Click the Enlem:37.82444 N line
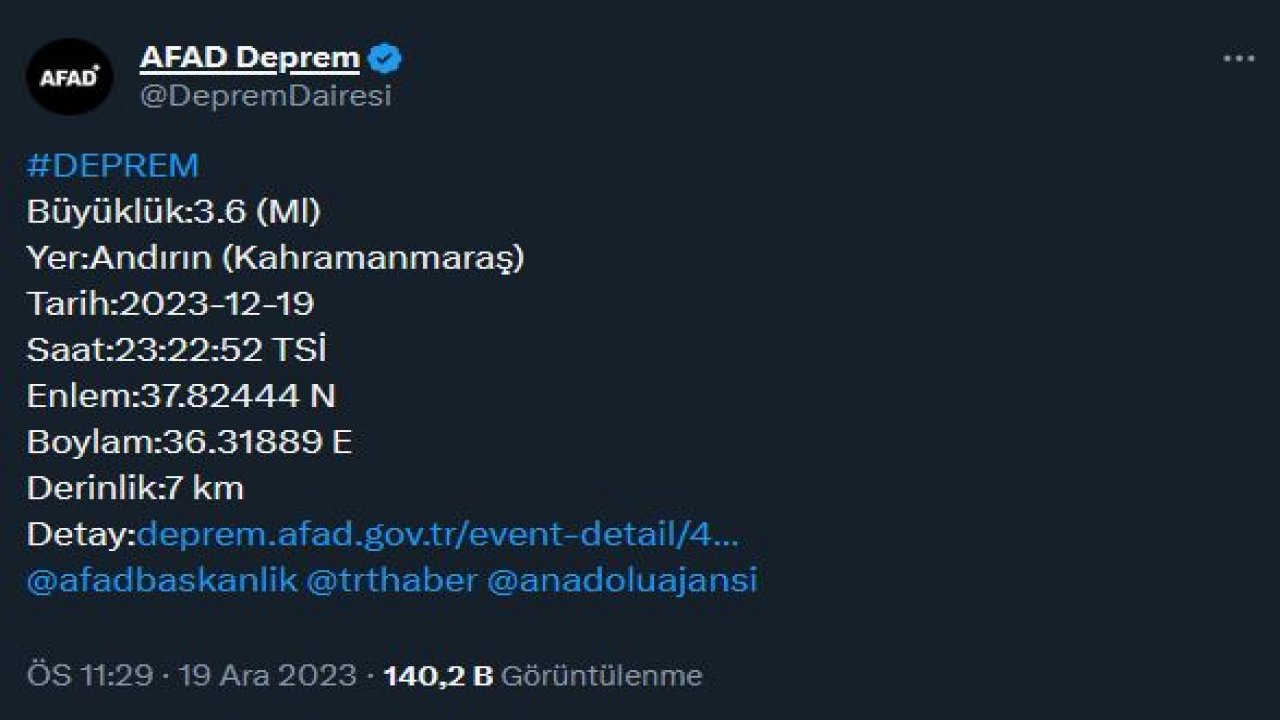This screenshot has height=720, width=1280. point(181,396)
